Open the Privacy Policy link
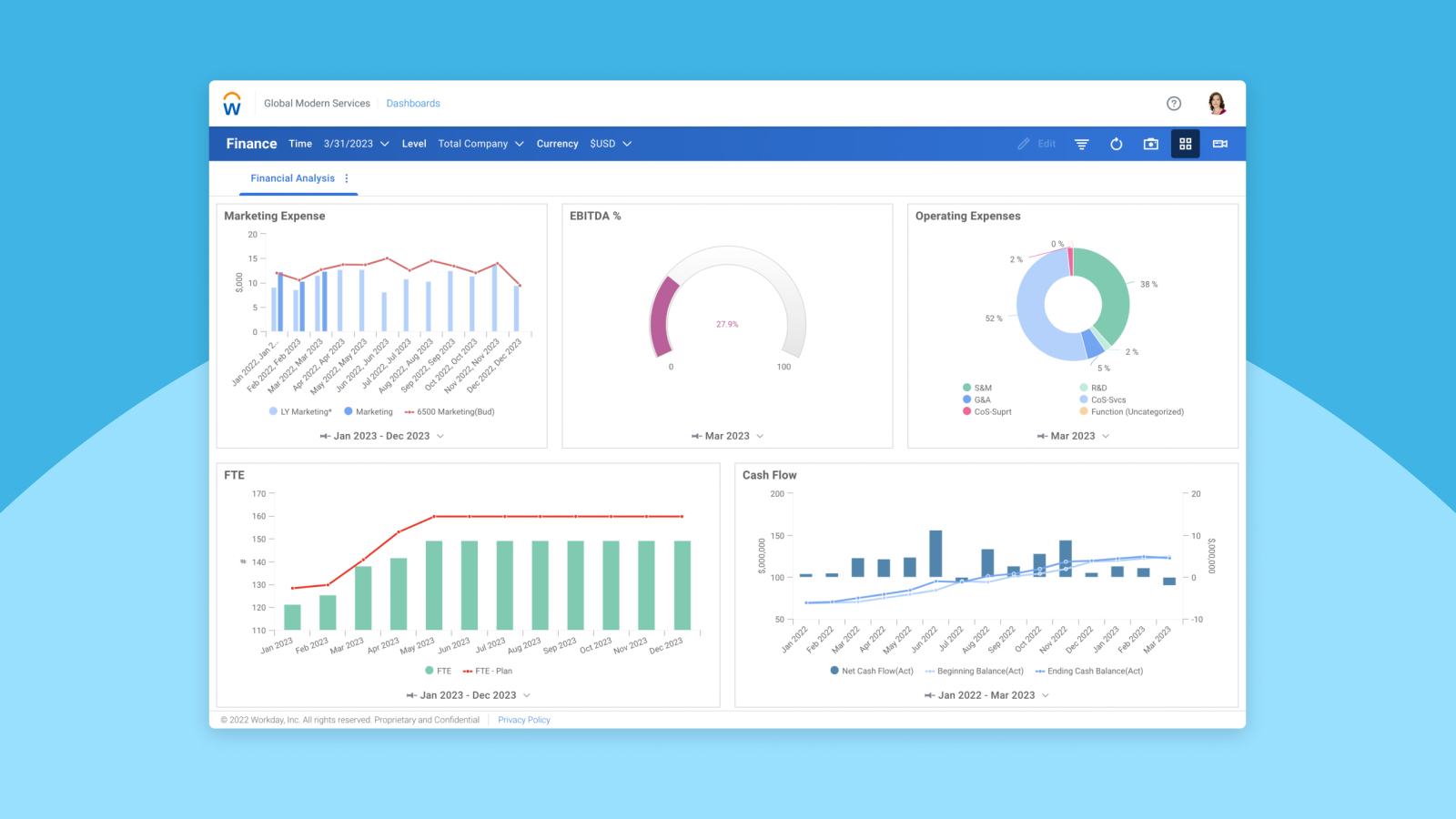 (x=523, y=720)
